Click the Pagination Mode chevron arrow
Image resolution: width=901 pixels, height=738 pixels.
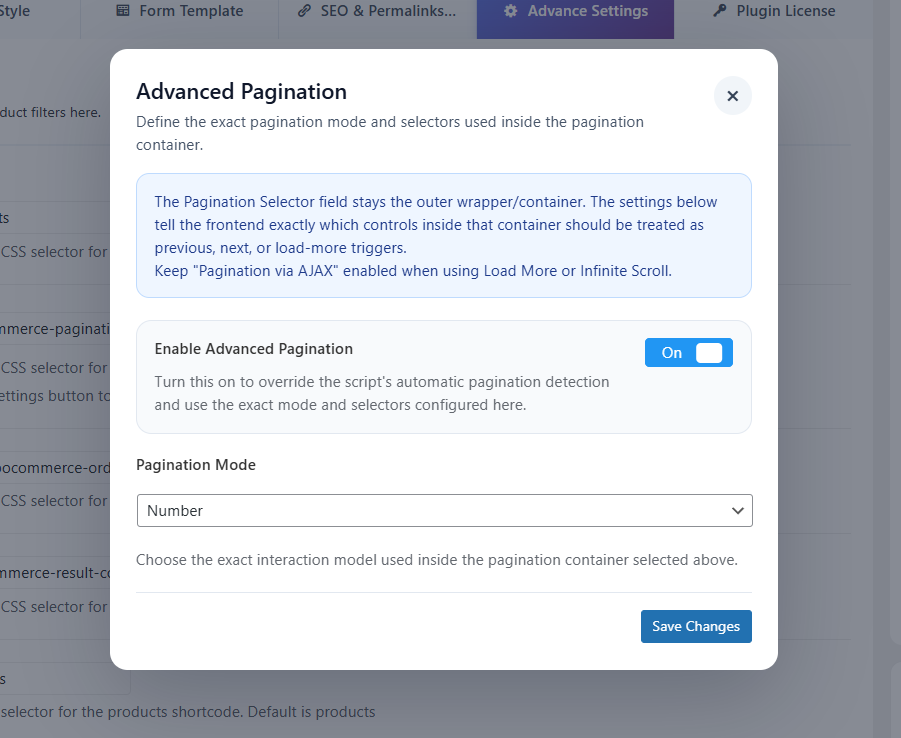pyautogui.click(x=738, y=510)
